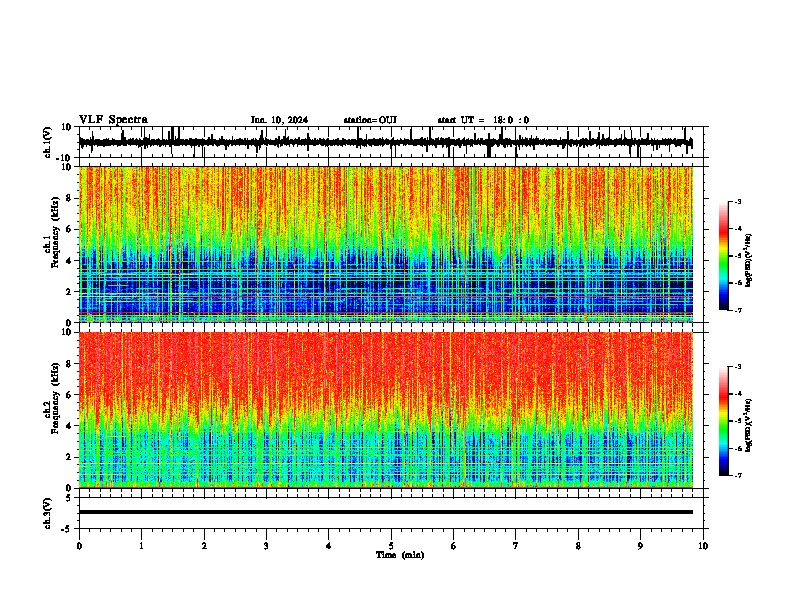This screenshot has width=792, height=612.
Task: Click the "-7" label below ch.2 color bar
Action: click(737, 475)
